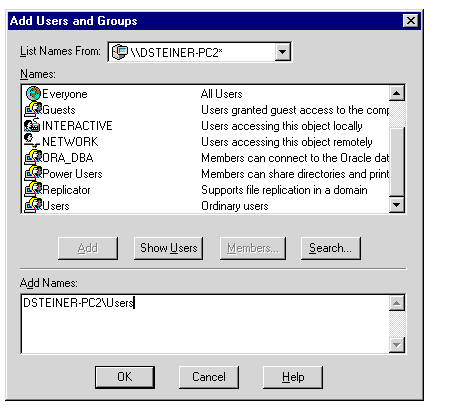
Task: Click the Show Users button
Action: coord(168,248)
